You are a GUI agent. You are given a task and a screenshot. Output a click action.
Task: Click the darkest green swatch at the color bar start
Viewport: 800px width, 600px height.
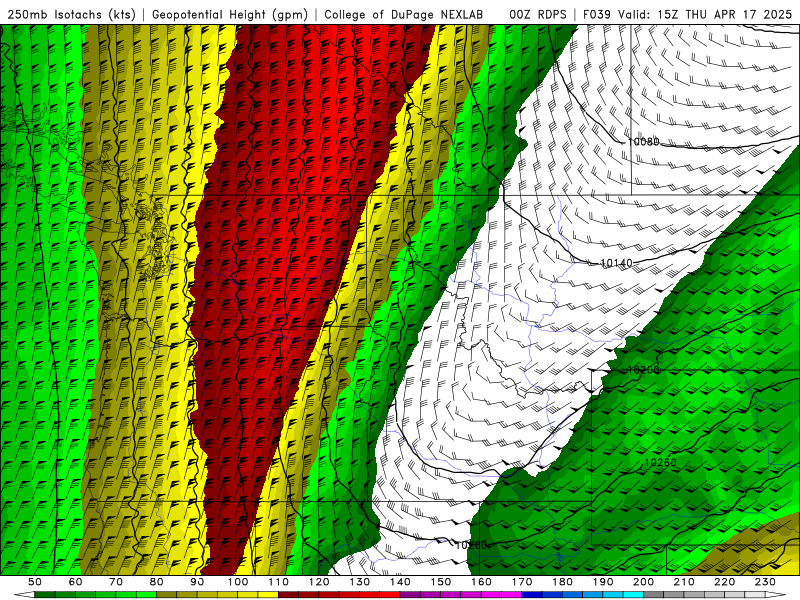click(x=45, y=595)
